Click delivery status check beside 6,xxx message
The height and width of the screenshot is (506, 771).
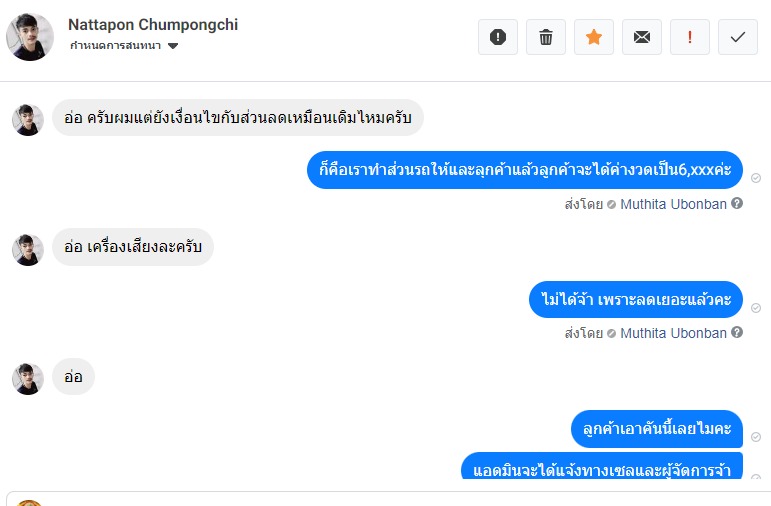coord(756,178)
